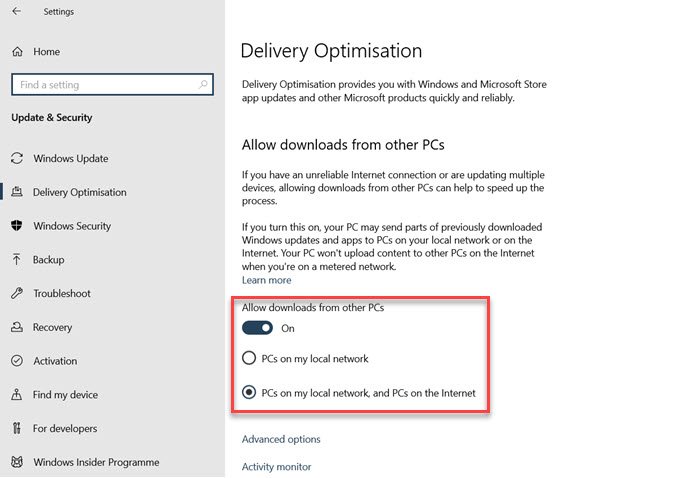Focus the Find a setting field

[112, 84]
